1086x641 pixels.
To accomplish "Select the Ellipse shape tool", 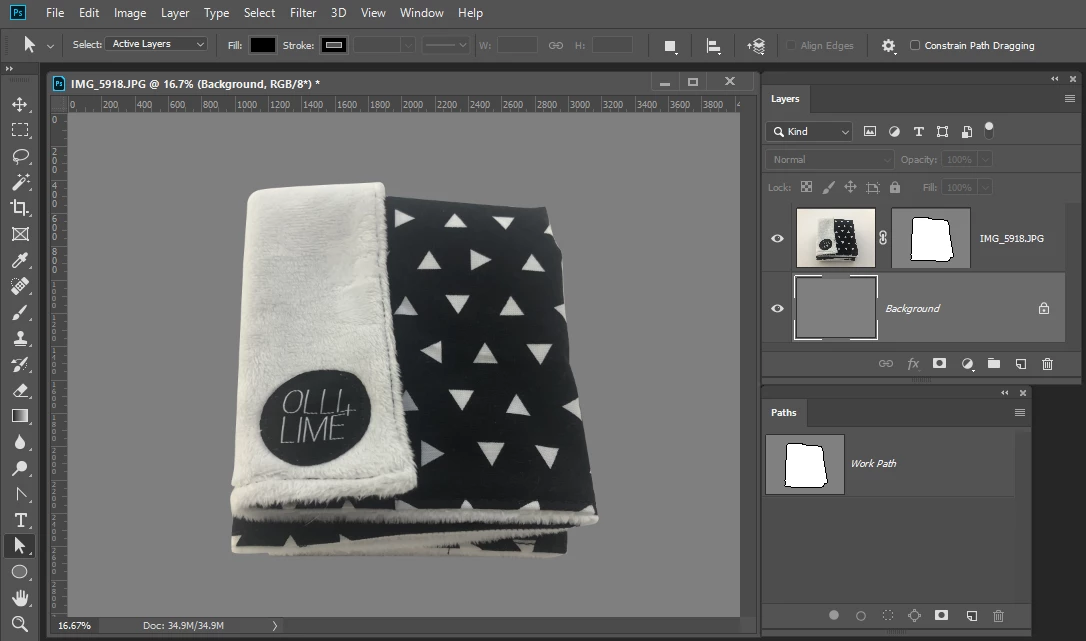I will 20,572.
